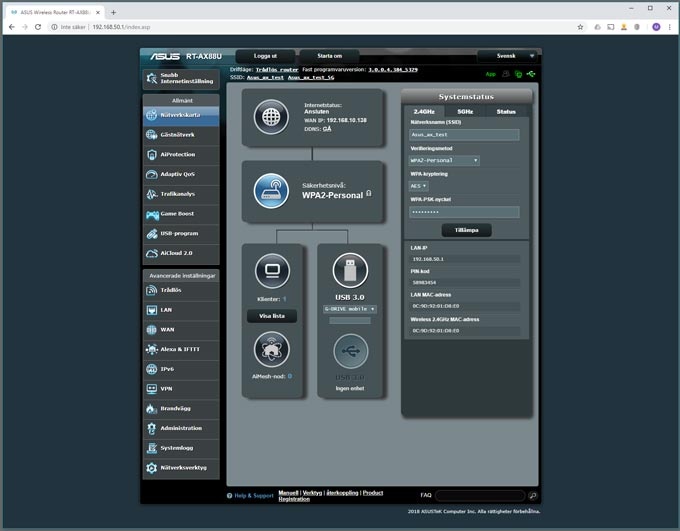Click the Logga ut button
This screenshot has width=680, height=531.
(x=268, y=56)
